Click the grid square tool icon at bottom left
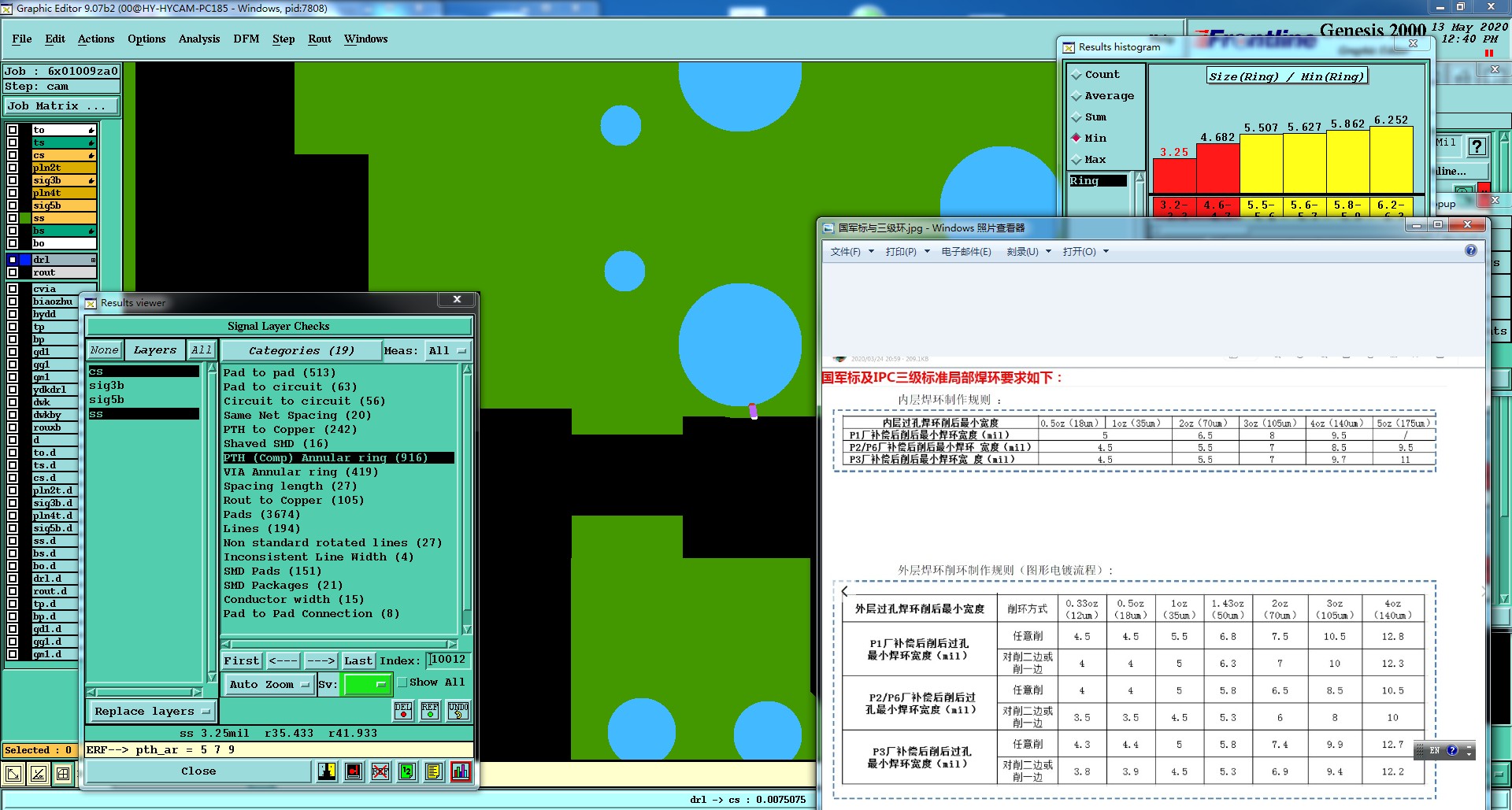The image size is (1512, 810). point(63,775)
